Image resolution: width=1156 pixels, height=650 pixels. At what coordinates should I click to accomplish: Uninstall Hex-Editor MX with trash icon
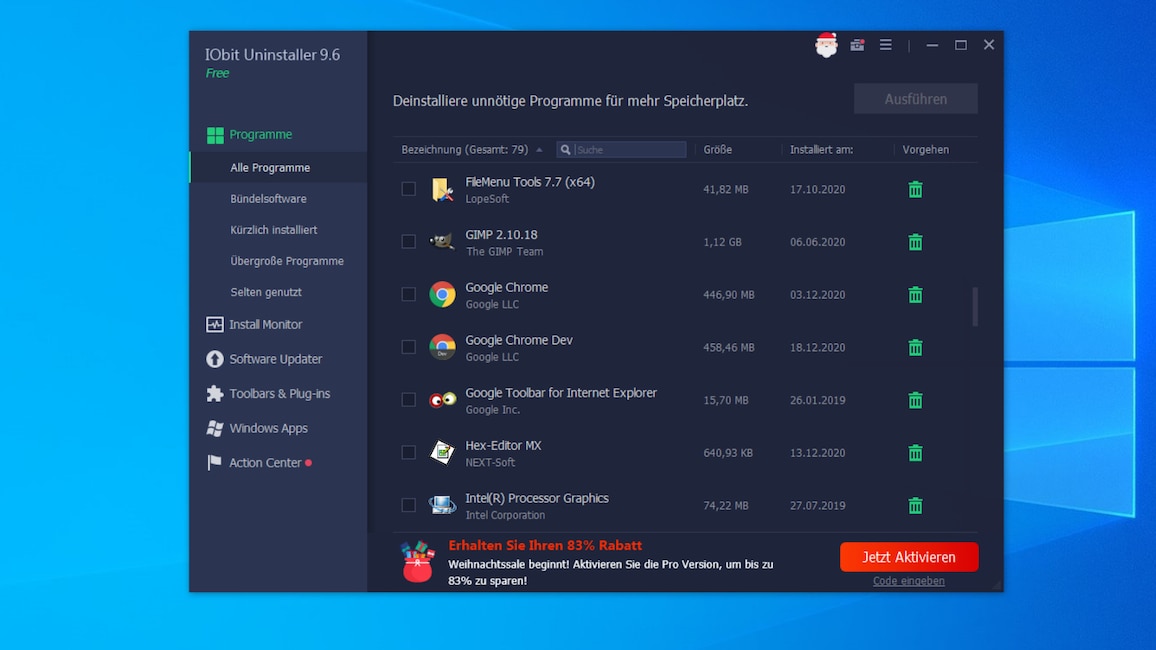915,452
